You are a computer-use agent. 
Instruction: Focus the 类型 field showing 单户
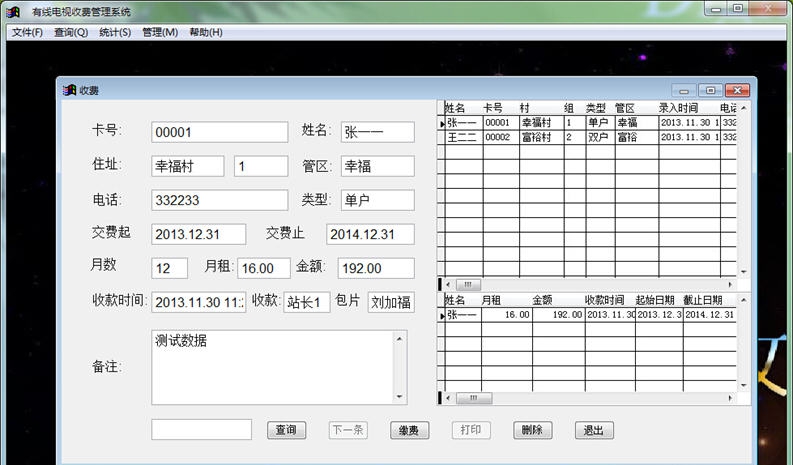click(x=377, y=200)
